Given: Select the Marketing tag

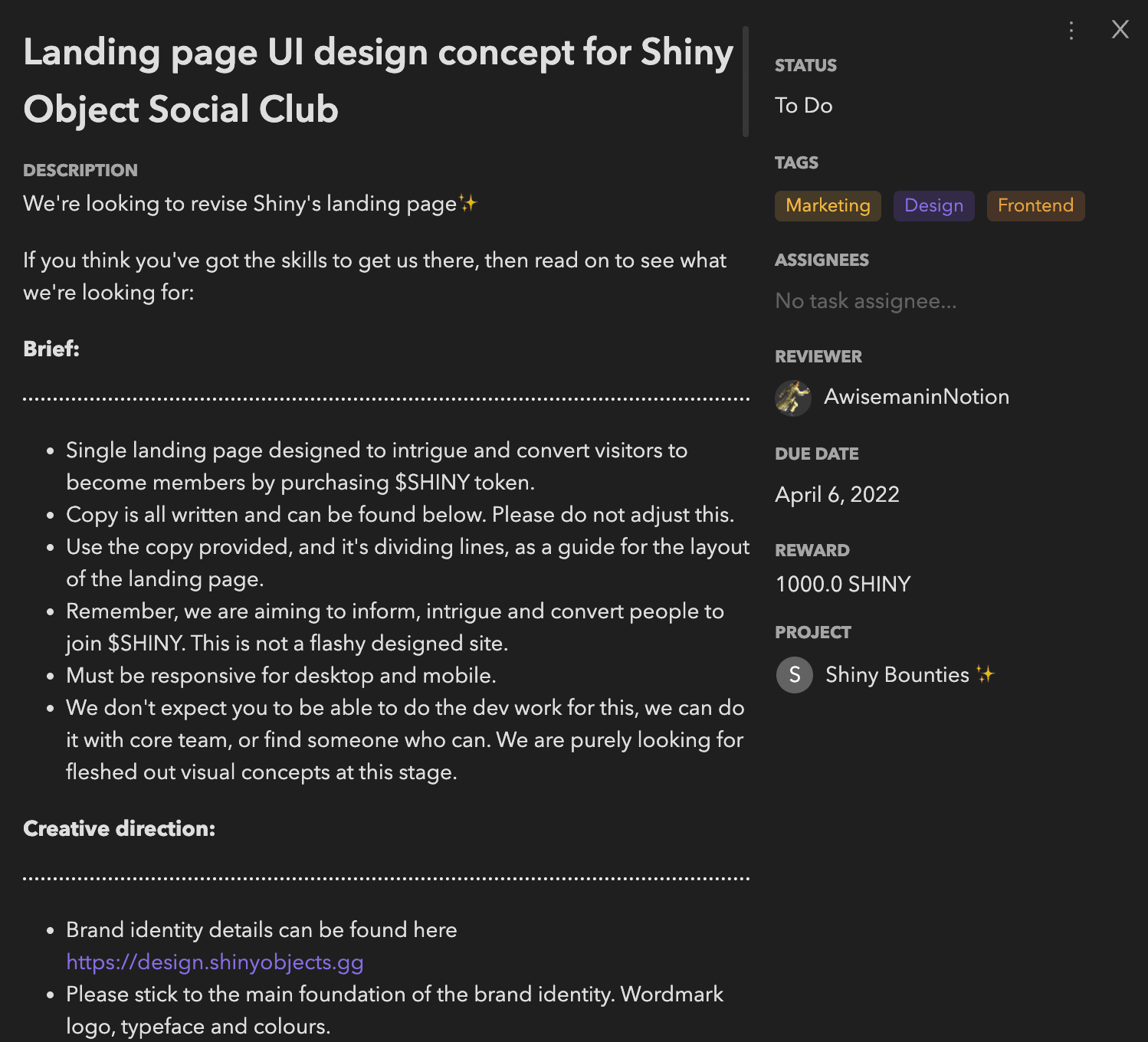Looking at the screenshot, I should [828, 206].
